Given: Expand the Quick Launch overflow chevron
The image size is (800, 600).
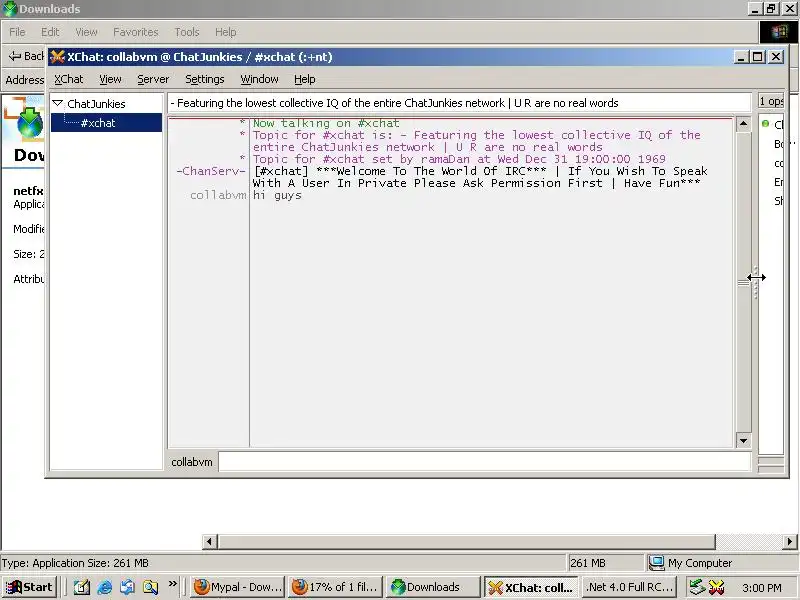Looking at the screenshot, I should coord(172,583).
